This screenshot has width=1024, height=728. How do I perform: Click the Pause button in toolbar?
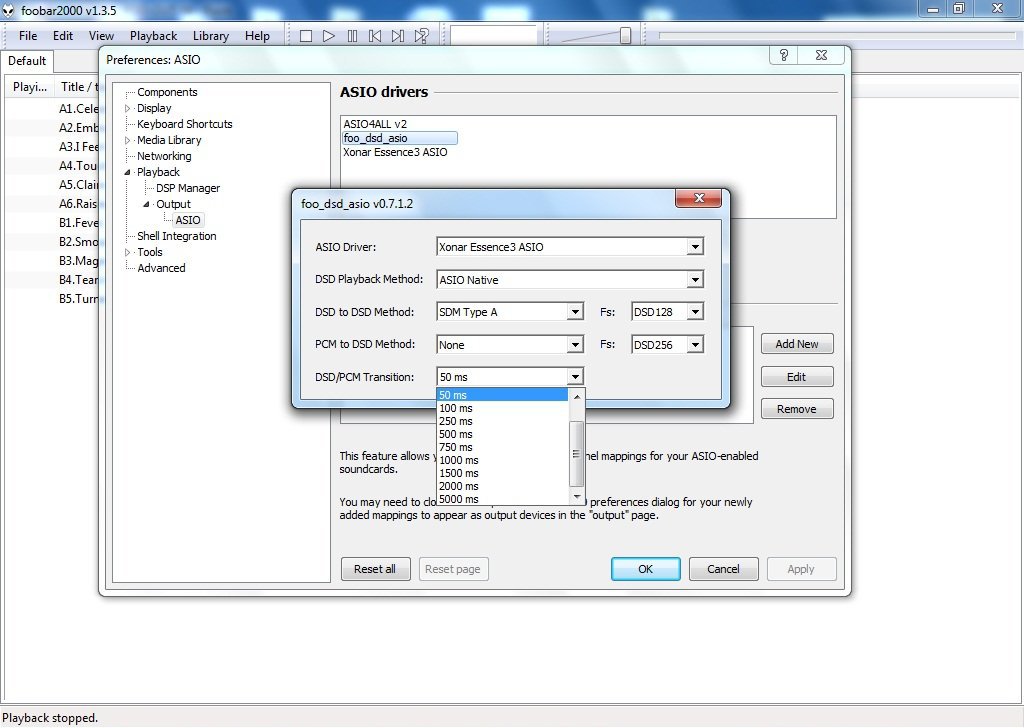352,36
